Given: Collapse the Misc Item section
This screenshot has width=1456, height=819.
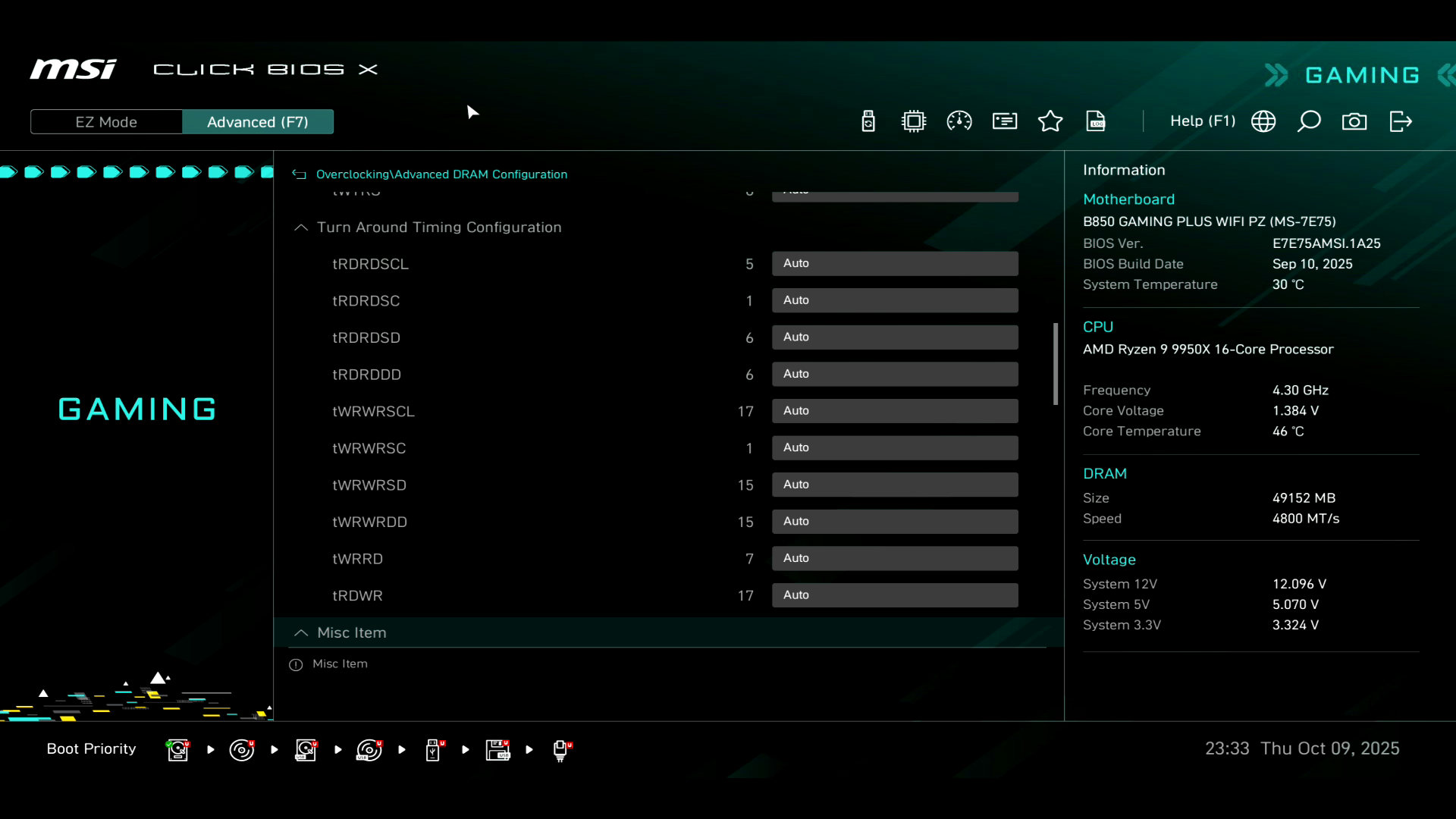Looking at the screenshot, I should point(301,633).
